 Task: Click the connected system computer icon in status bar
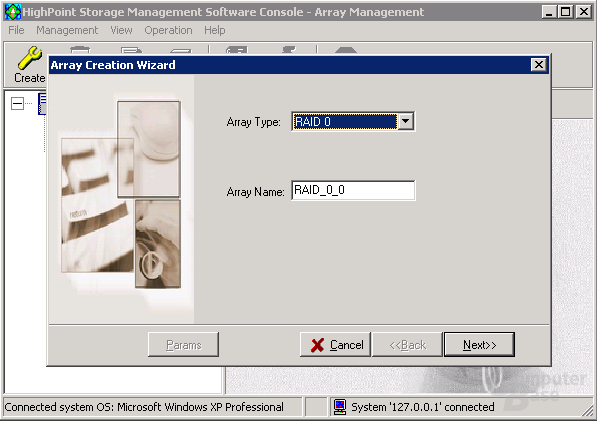click(340, 407)
